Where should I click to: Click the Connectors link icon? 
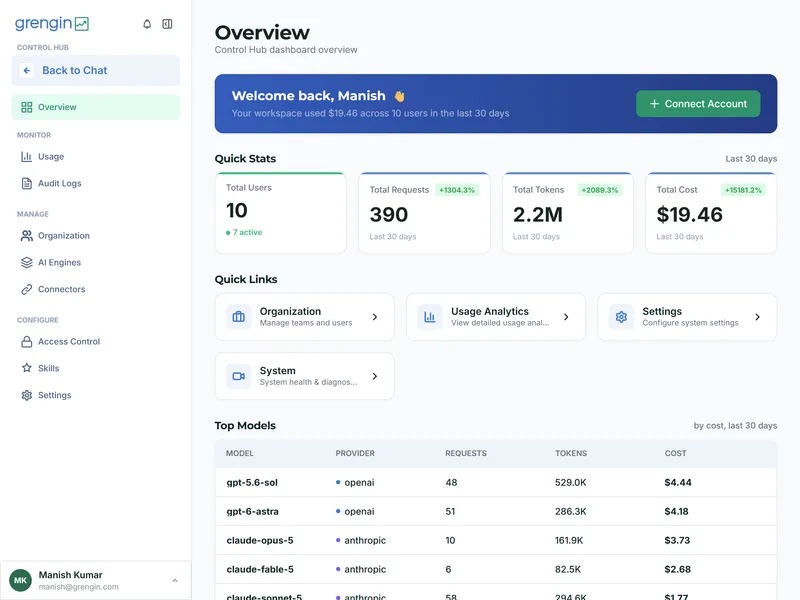pyautogui.click(x=27, y=289)
